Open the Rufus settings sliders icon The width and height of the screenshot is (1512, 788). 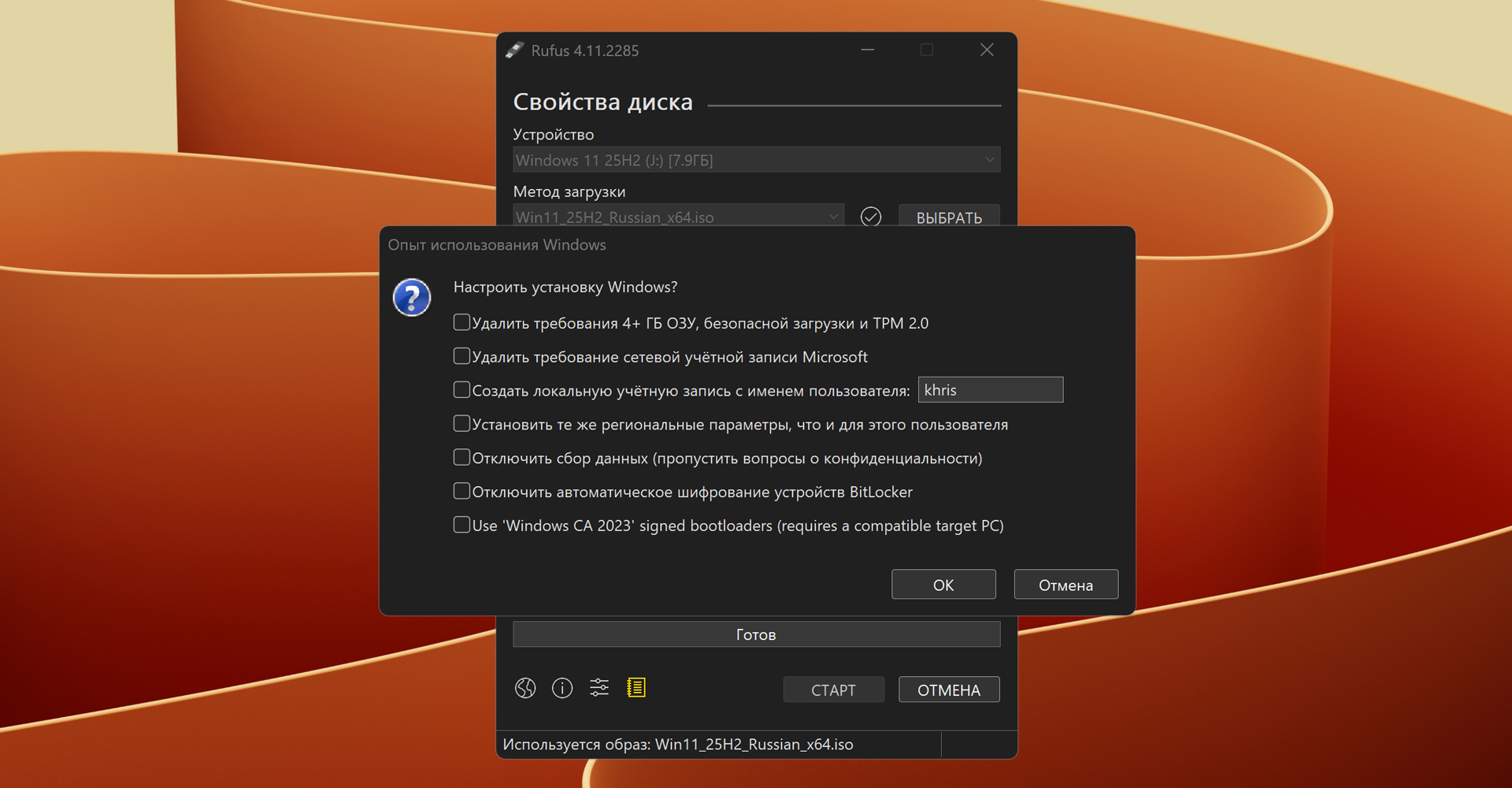[x=599, y=689]
